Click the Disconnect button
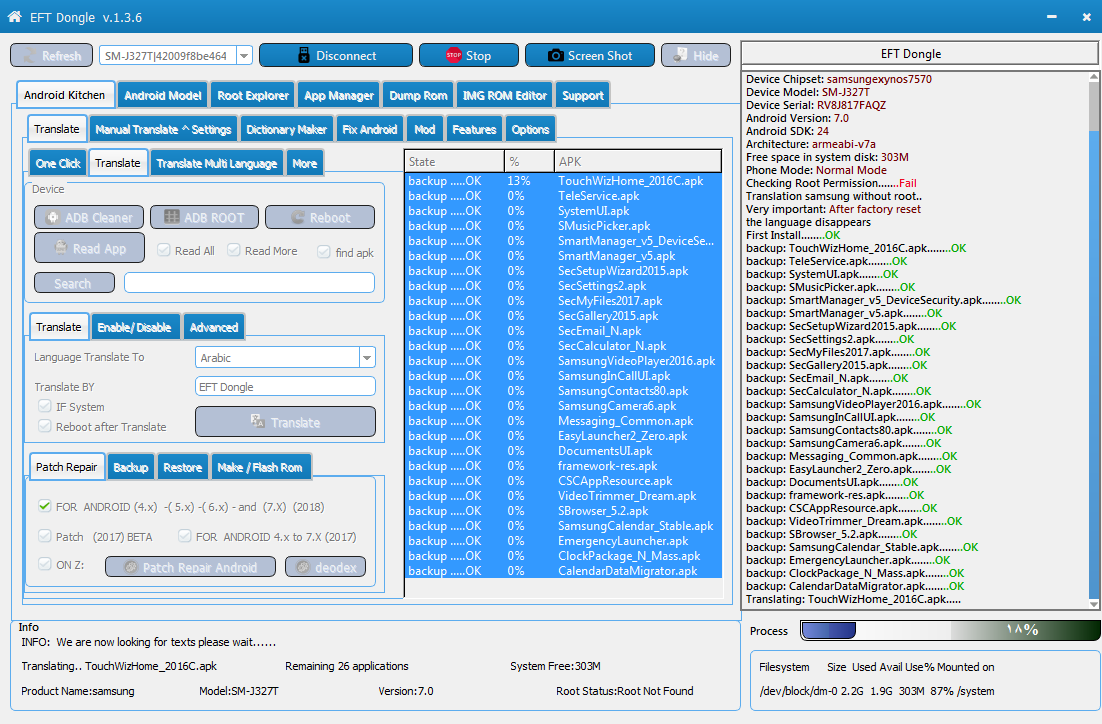The height and width of the screenshot is (724, 1102). [336, 56]
